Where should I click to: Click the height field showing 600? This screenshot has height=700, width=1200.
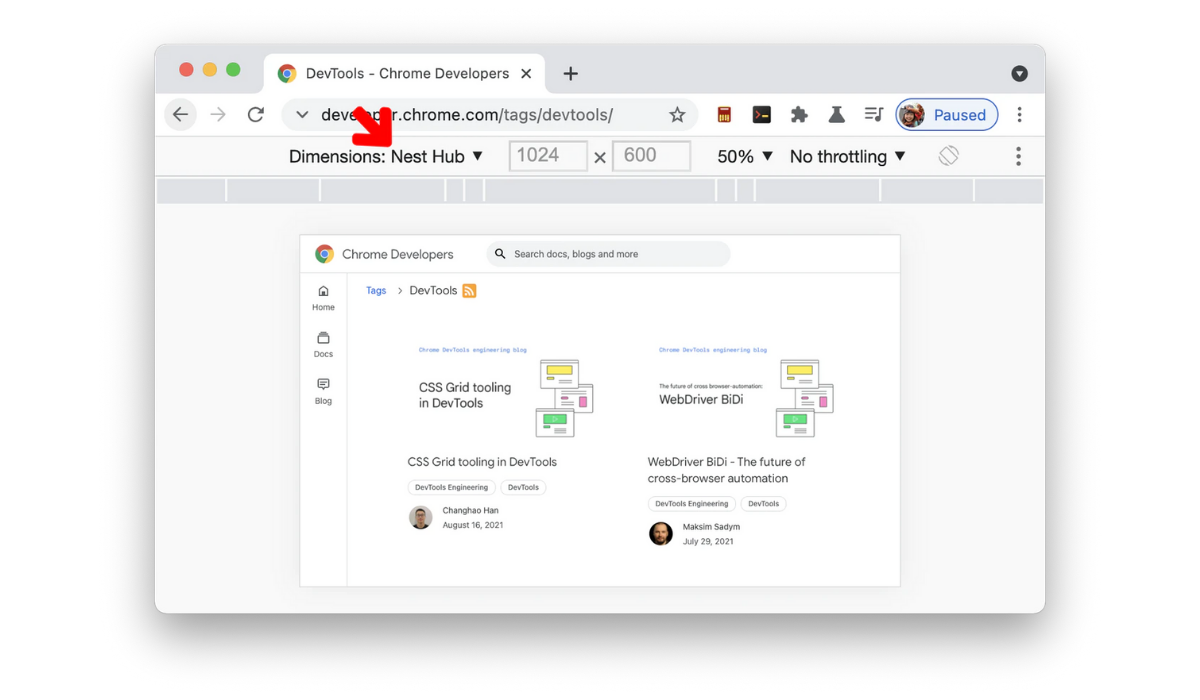click(x=651, y=156)
